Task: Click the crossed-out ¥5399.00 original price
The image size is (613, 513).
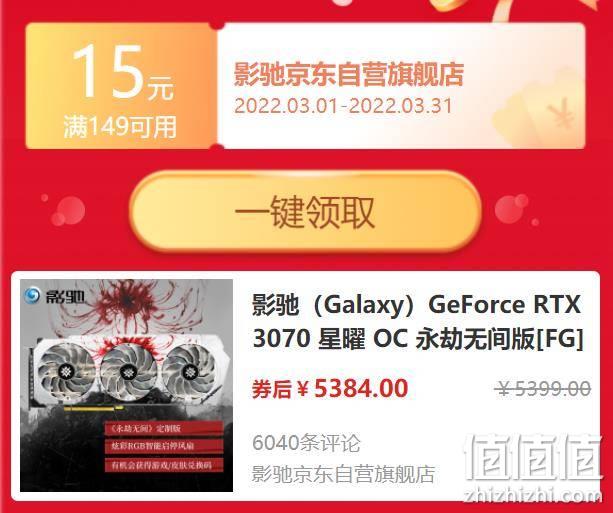Action: point(543,389)
